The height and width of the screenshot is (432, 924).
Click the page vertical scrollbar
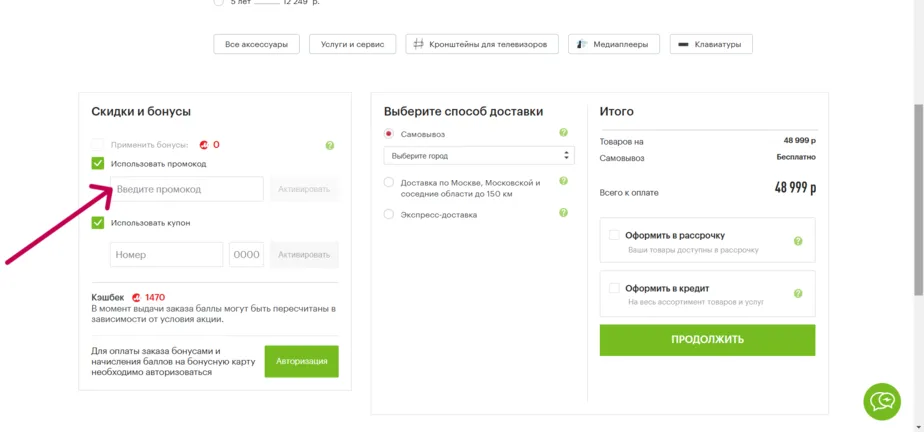tap(919, 200)
